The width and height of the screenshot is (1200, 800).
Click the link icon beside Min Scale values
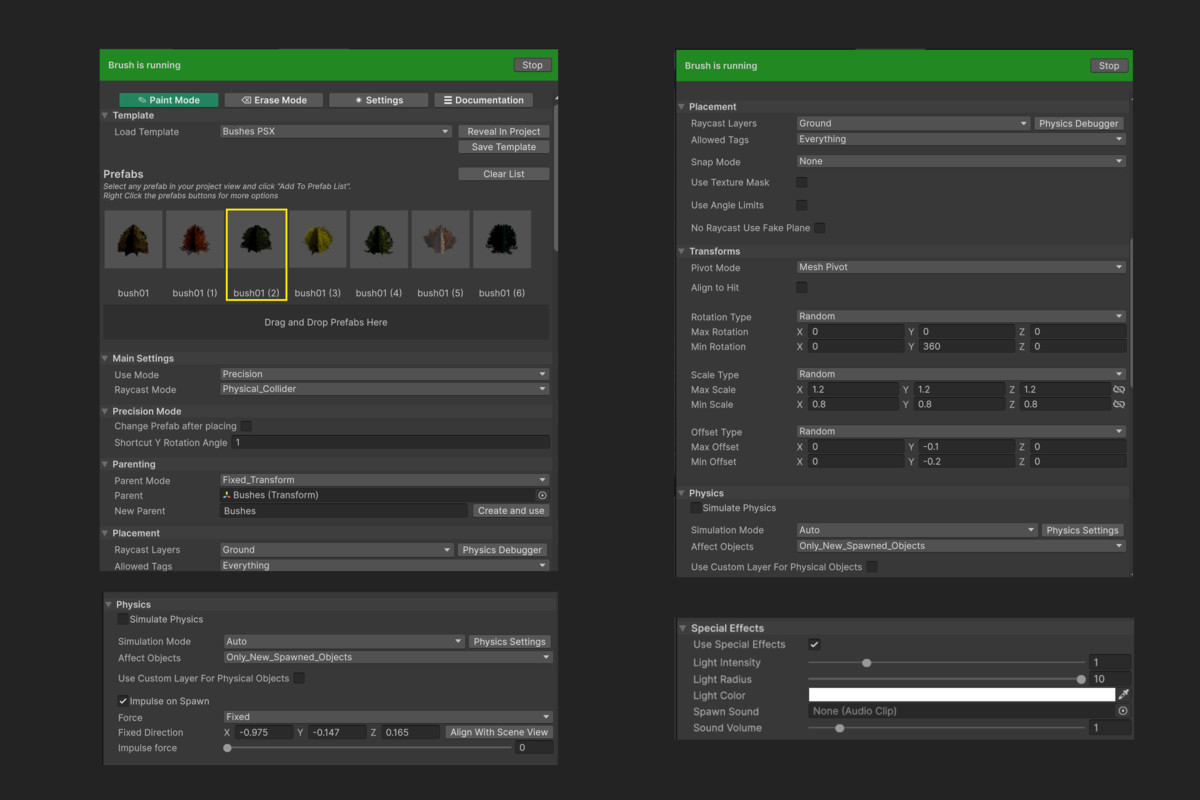pos(1118,404)
